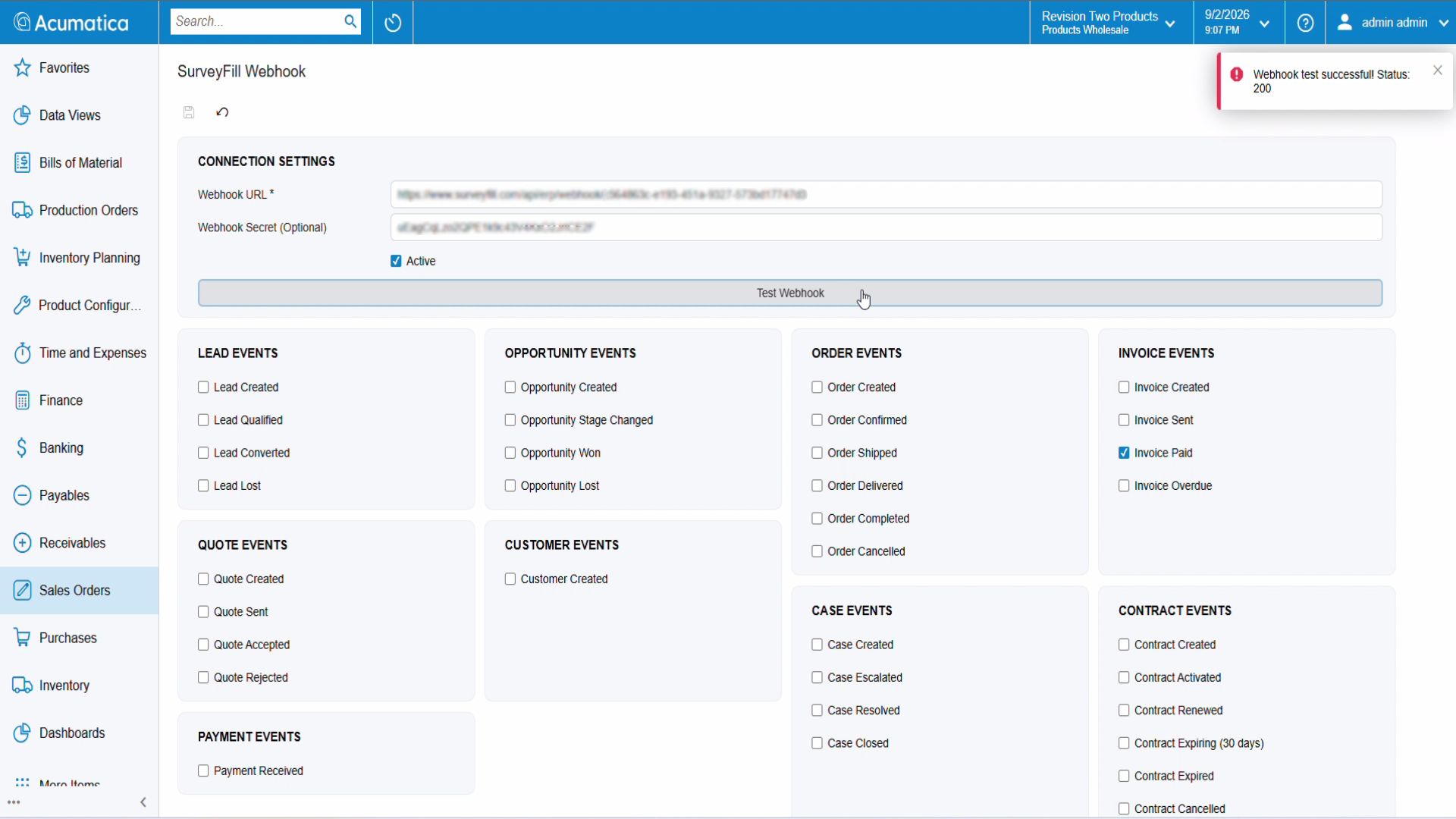The width and height of the screenshot is (1456, 819).
Task: Check Order Shipped
Action: pos(817,453)
